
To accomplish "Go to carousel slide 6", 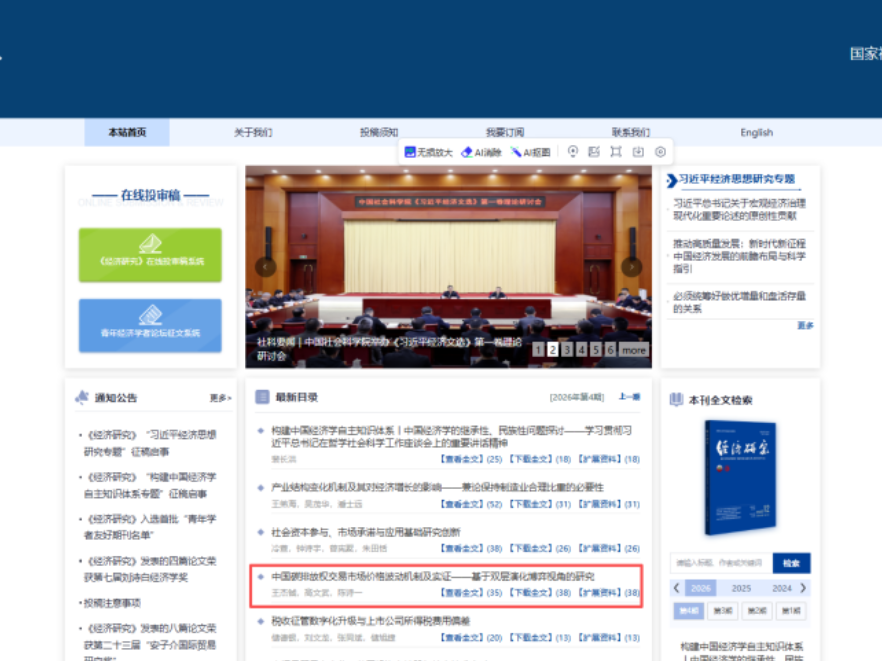I will coord(611,350).
